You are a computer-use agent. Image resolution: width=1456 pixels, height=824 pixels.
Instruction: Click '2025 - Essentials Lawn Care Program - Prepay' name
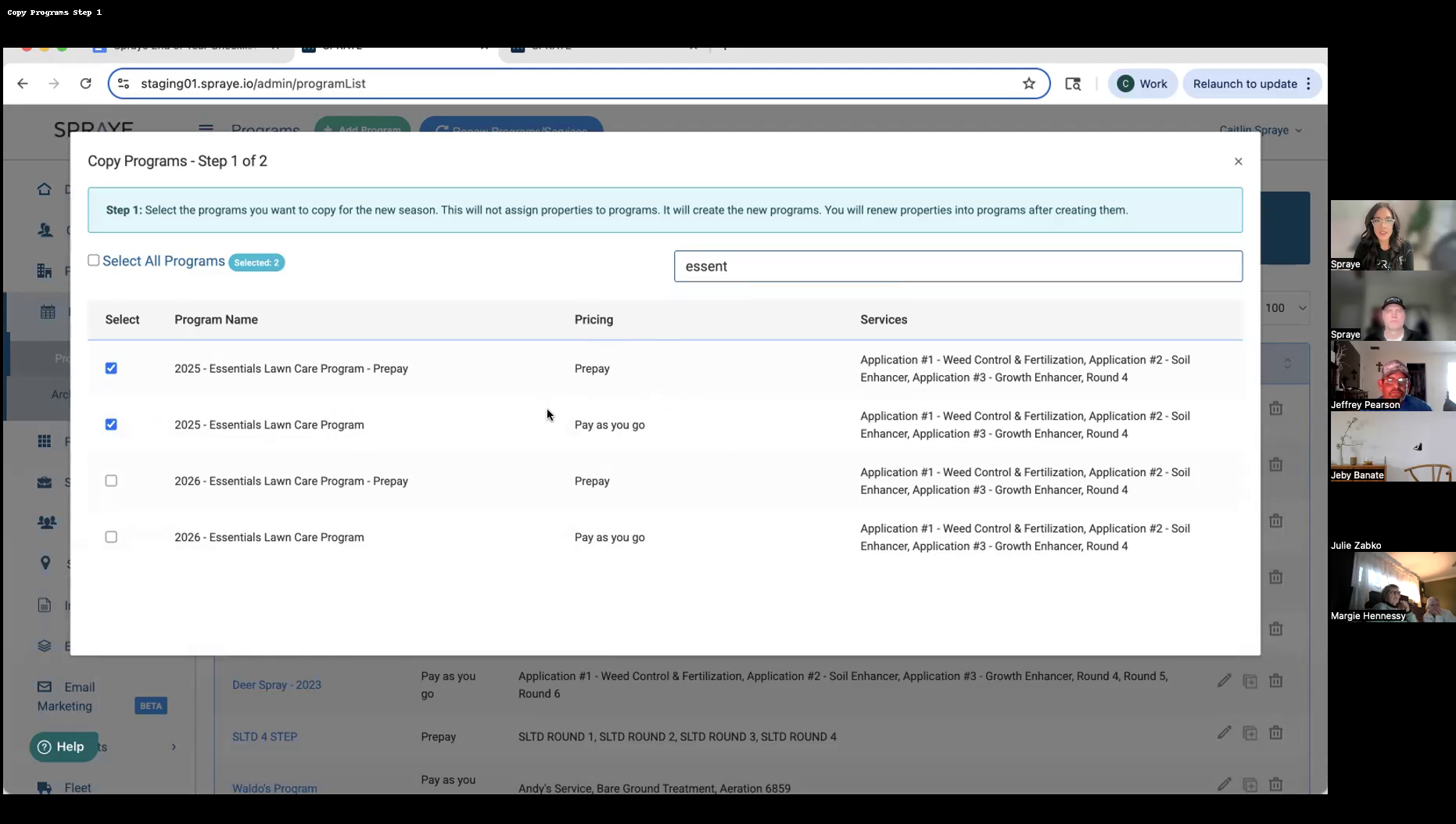pyautogui.click(x=291, y=369)
